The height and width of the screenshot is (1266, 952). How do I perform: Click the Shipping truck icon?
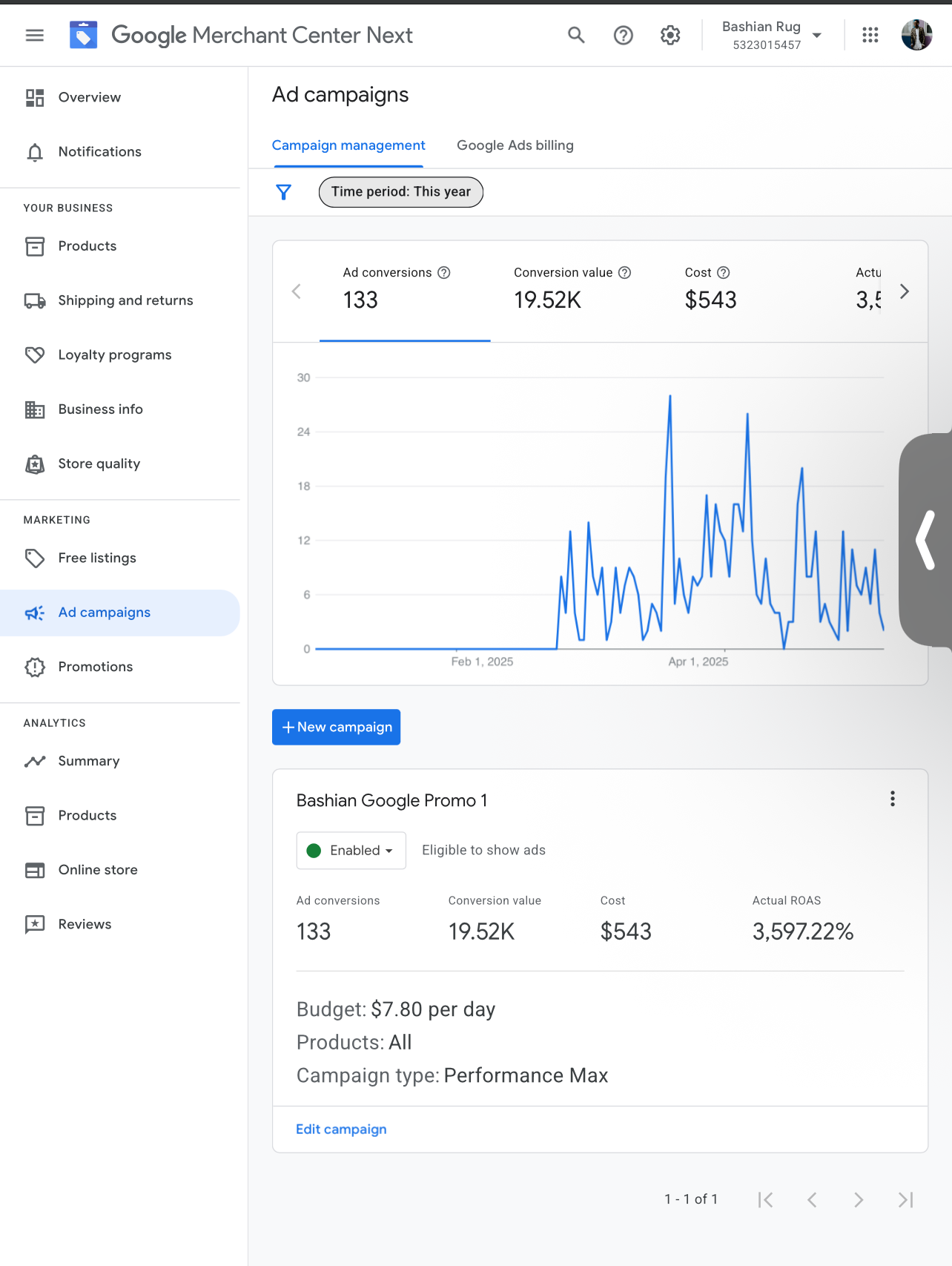35,300
